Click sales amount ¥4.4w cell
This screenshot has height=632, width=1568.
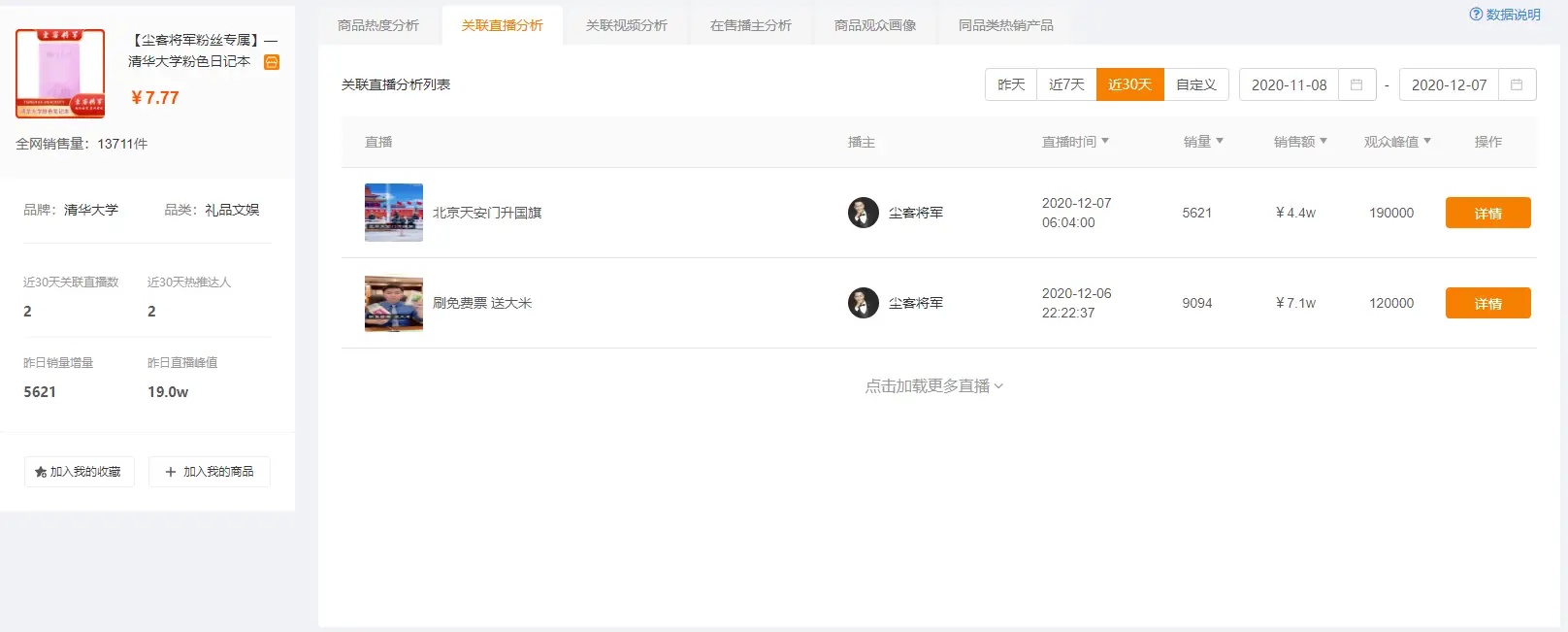[1295, 213]
